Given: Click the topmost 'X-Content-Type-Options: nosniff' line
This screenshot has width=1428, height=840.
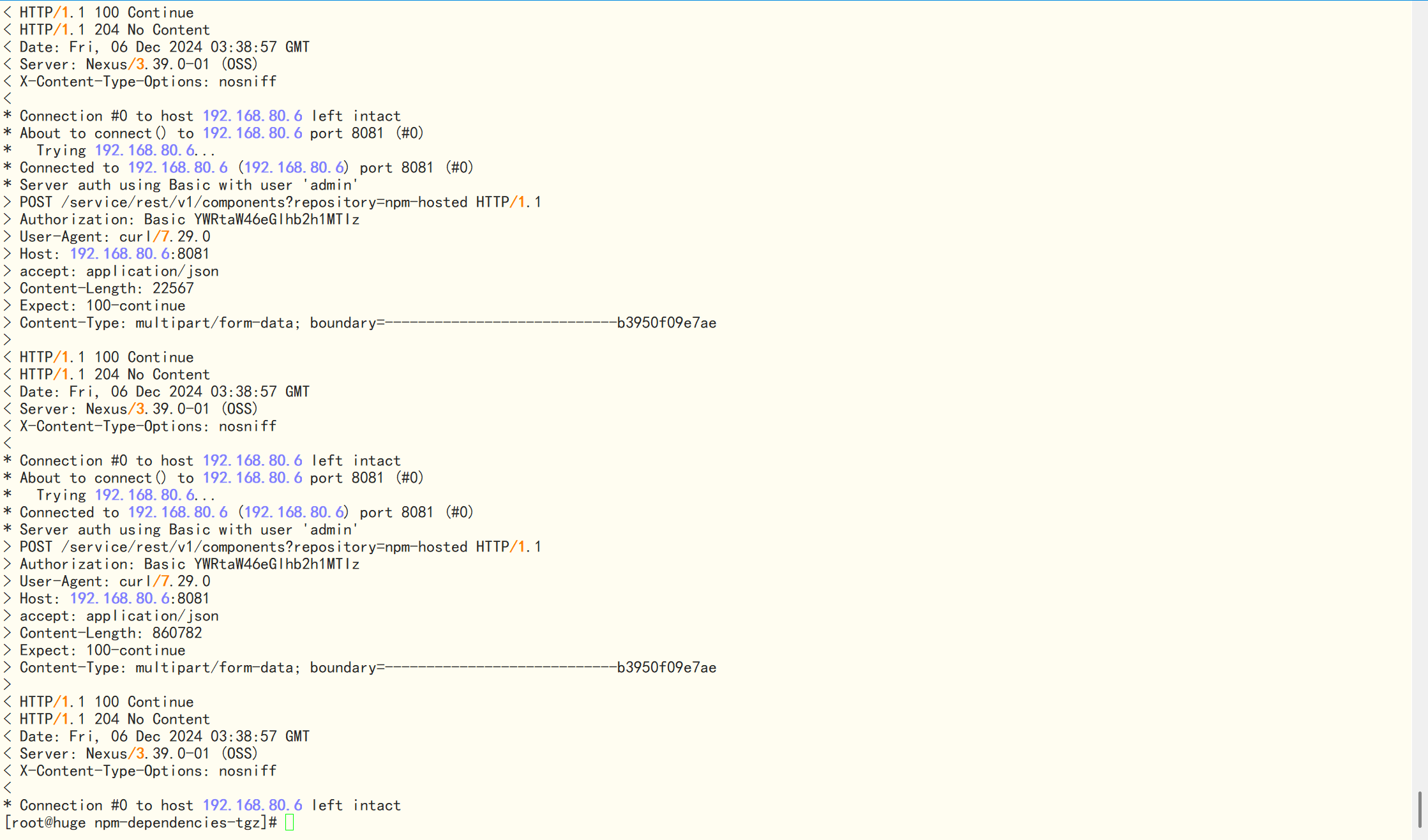Looking at the screenshot, I should (x=148, y=82).
